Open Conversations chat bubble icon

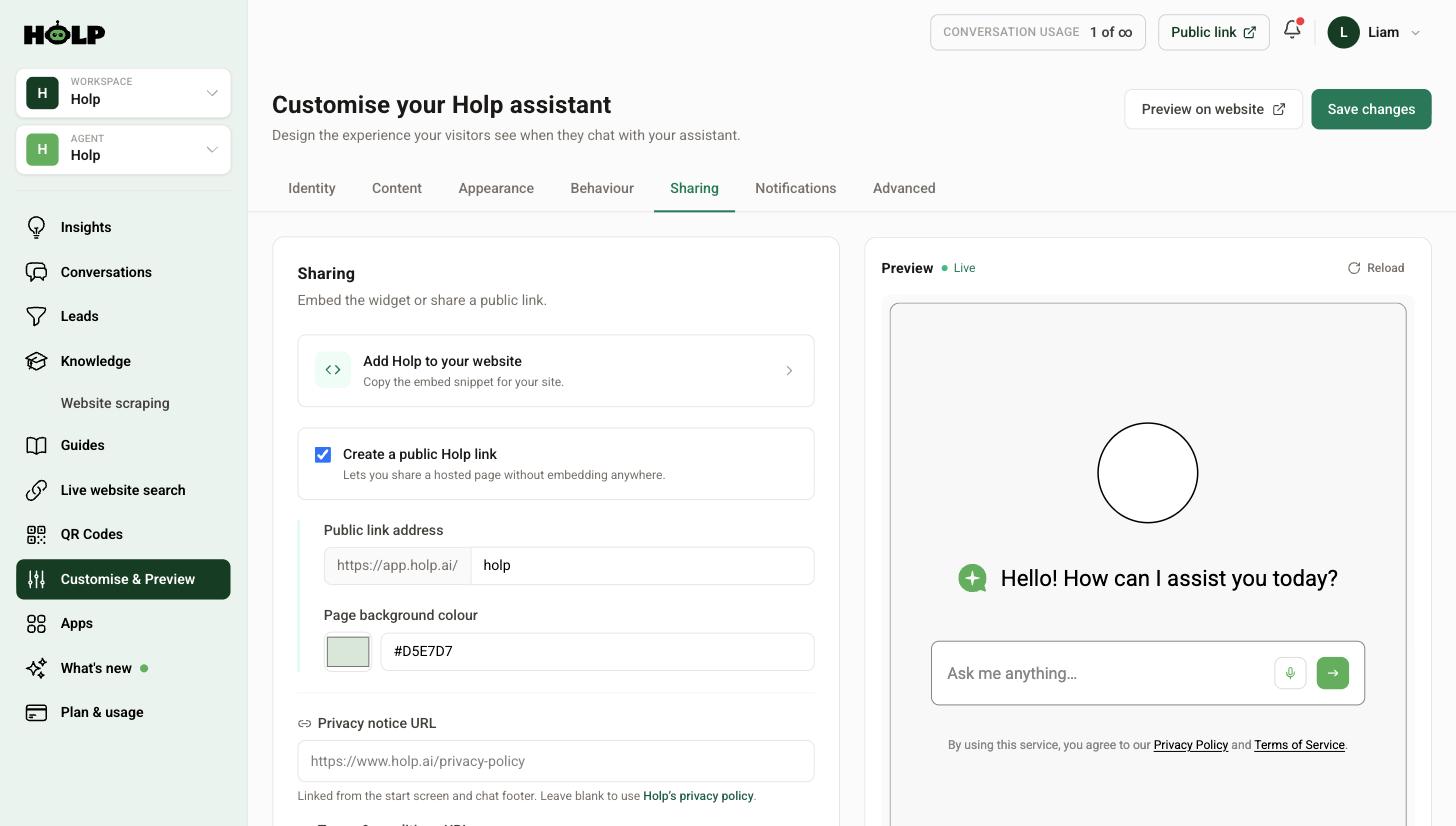(x=36, y=272)
